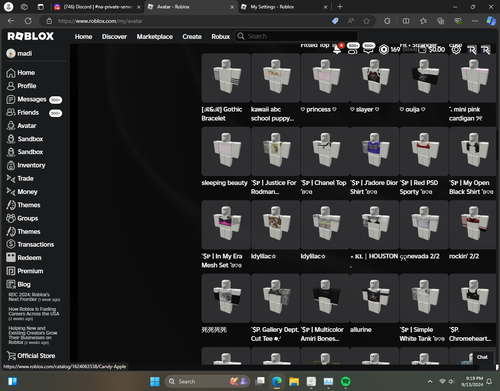This screenshot has width=500, height=391.
Task: Open Create in the top navigation
Action: [x=192, y=37]
